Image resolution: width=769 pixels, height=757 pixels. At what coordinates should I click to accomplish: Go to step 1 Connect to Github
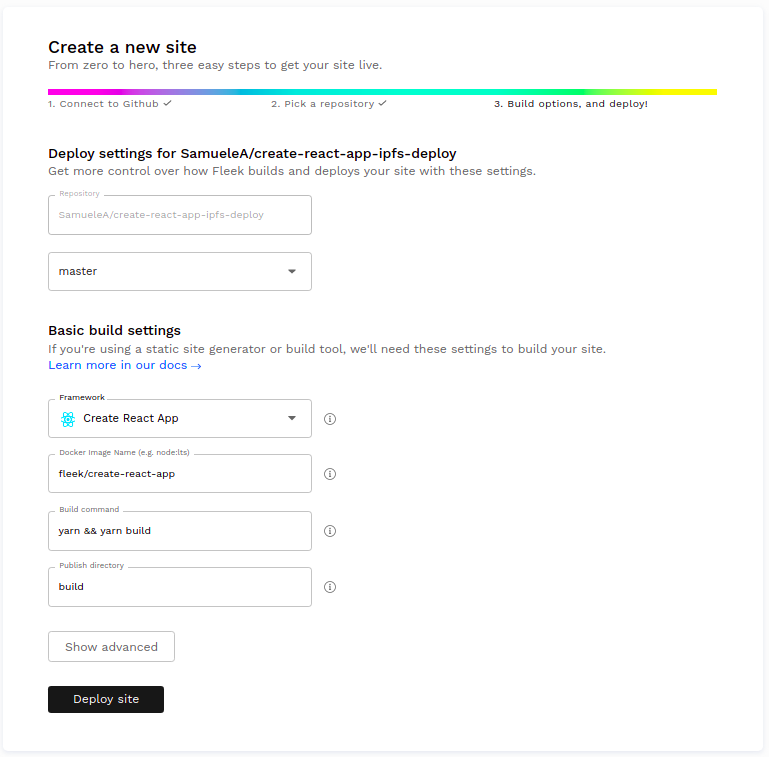[104, 104]
